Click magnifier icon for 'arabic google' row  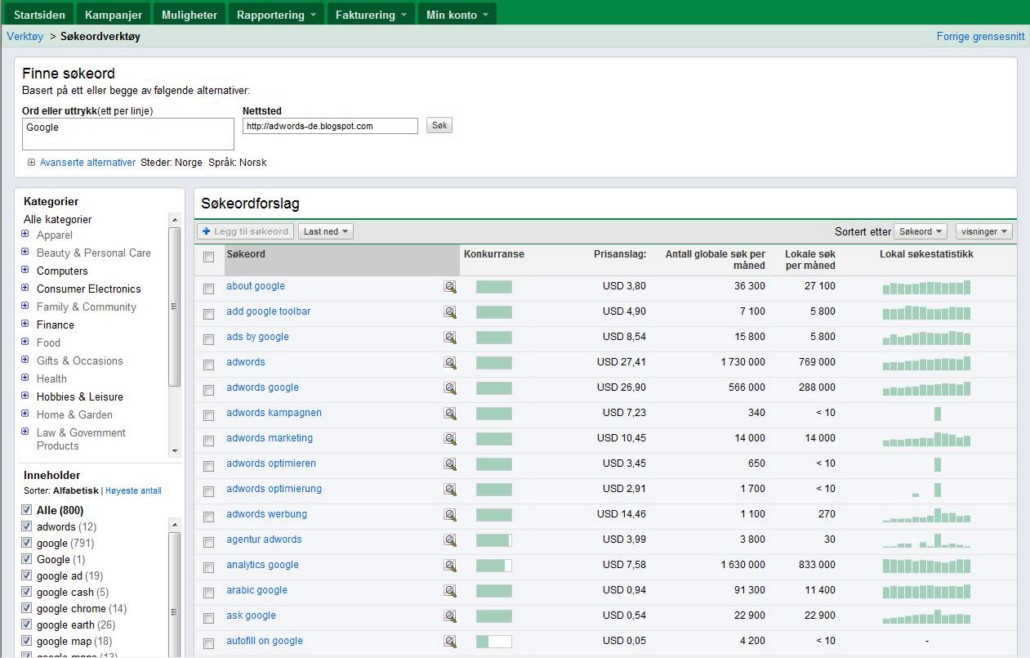pyautogui.click(x=450, y=591)
